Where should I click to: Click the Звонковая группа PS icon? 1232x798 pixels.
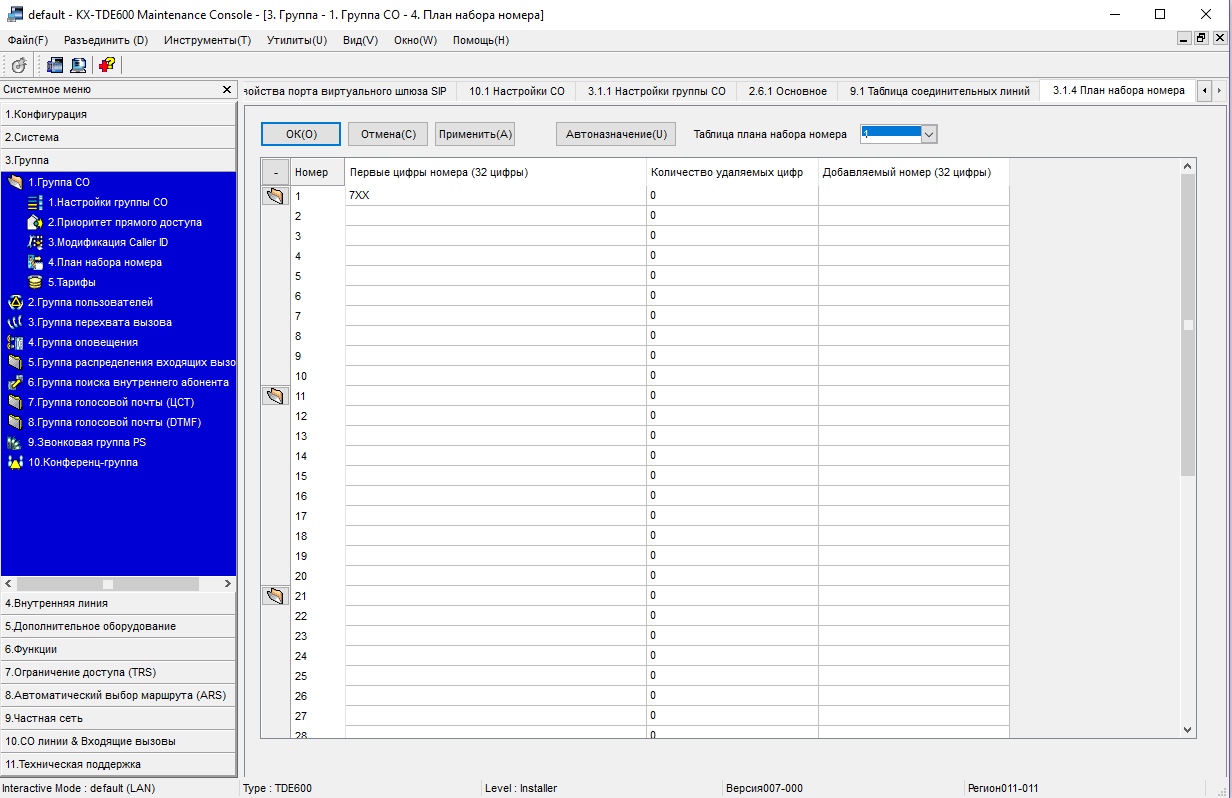(14, 442)
